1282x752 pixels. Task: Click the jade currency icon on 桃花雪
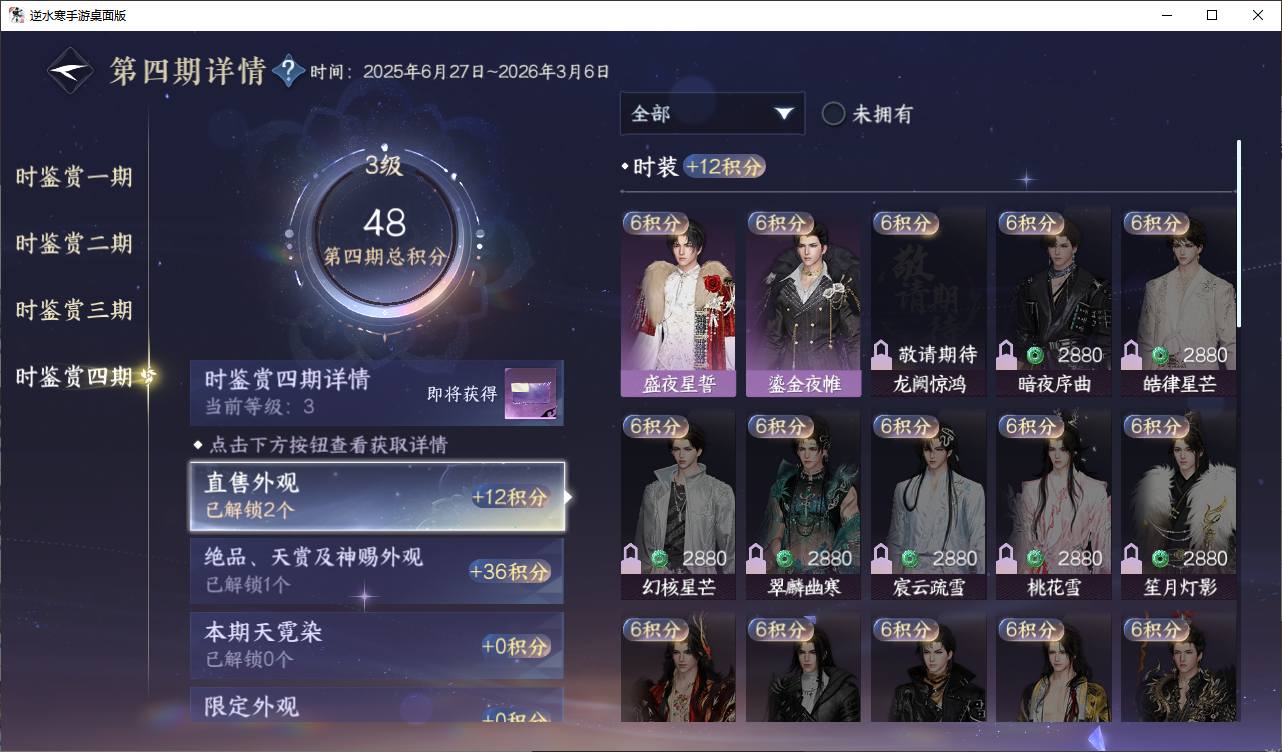pos(1035,558)
